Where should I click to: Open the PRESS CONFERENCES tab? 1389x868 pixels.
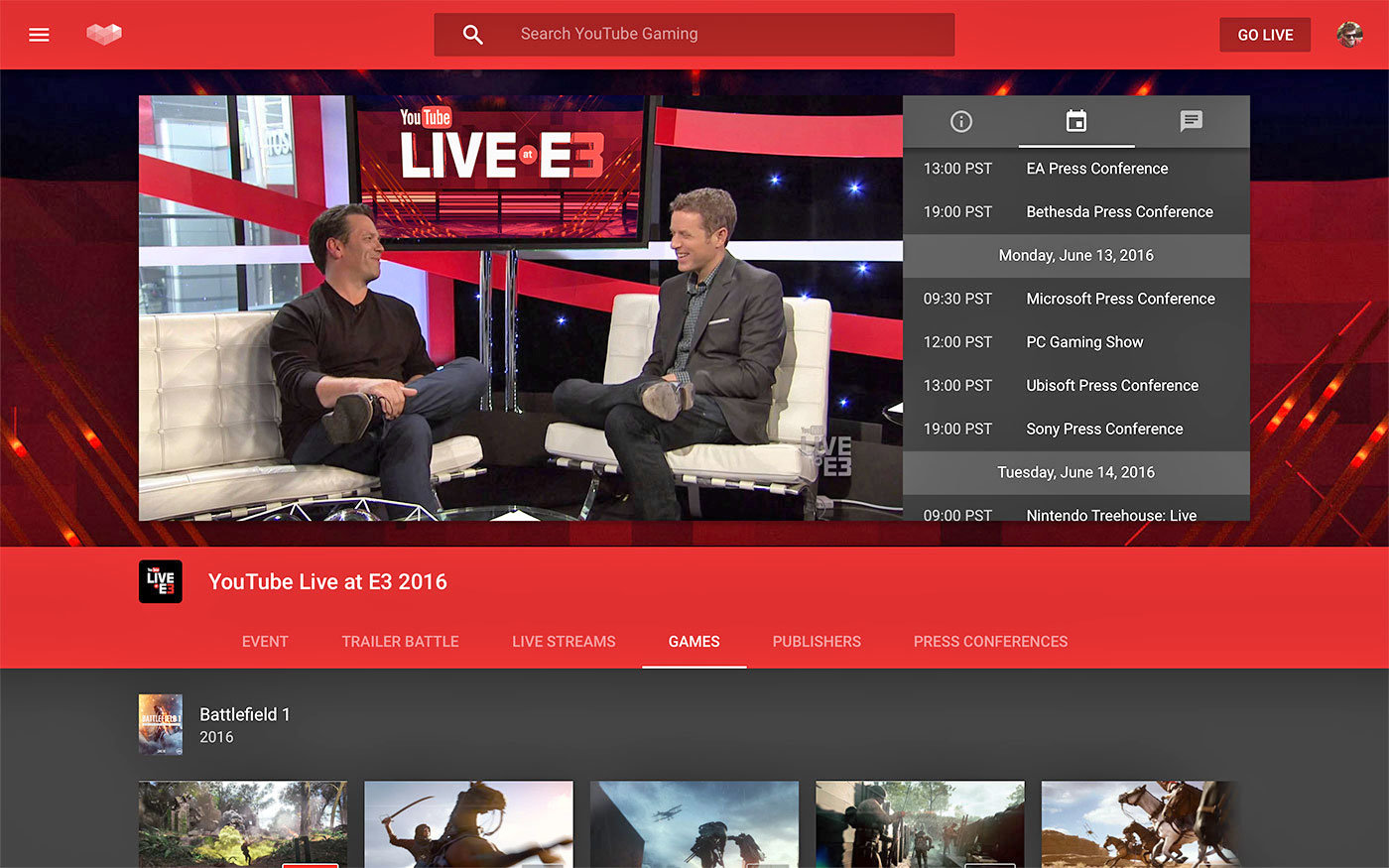(990, 642)
